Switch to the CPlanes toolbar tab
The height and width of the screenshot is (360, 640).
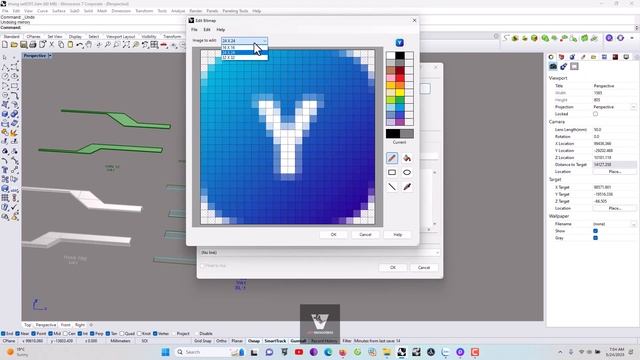tap(33, 37)
